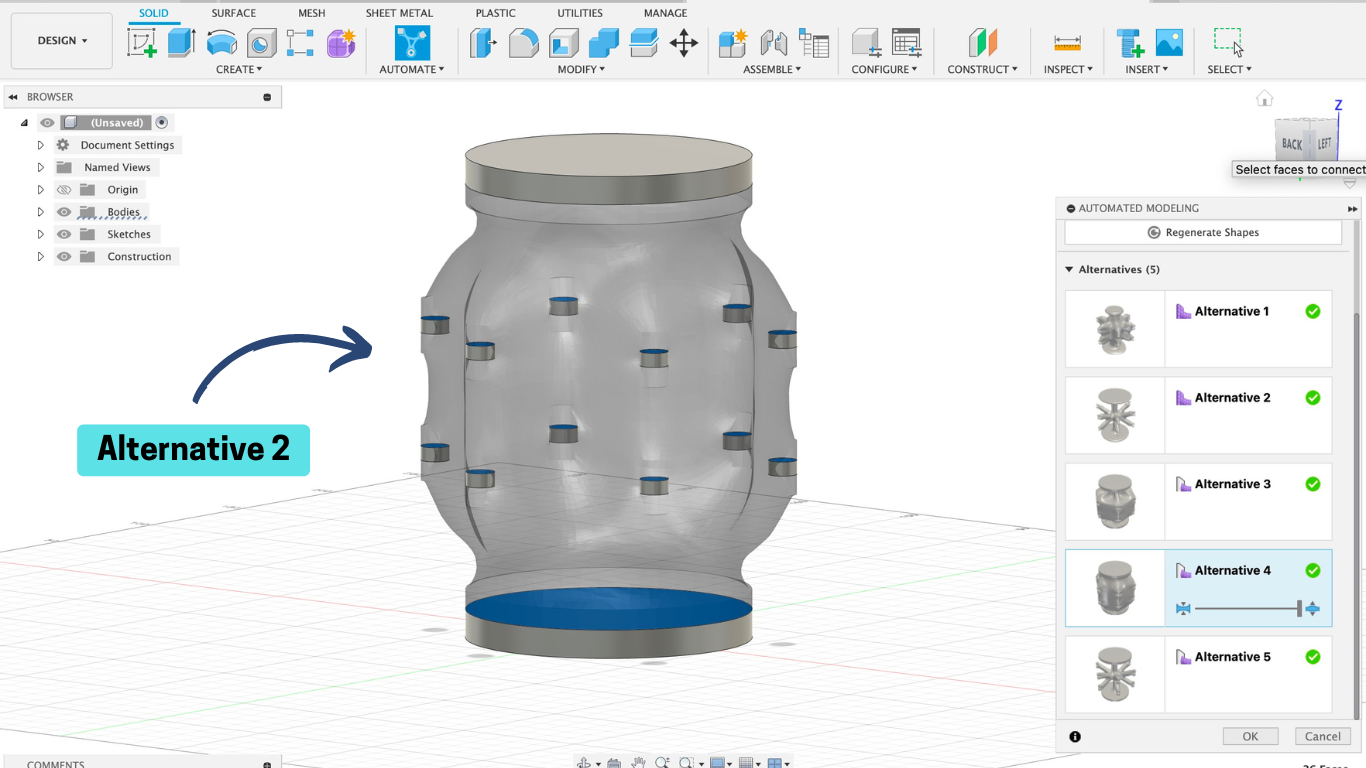Screen dimensions: 1366x768
Task: Select the Measure tool
Action: coord(1068,43)
